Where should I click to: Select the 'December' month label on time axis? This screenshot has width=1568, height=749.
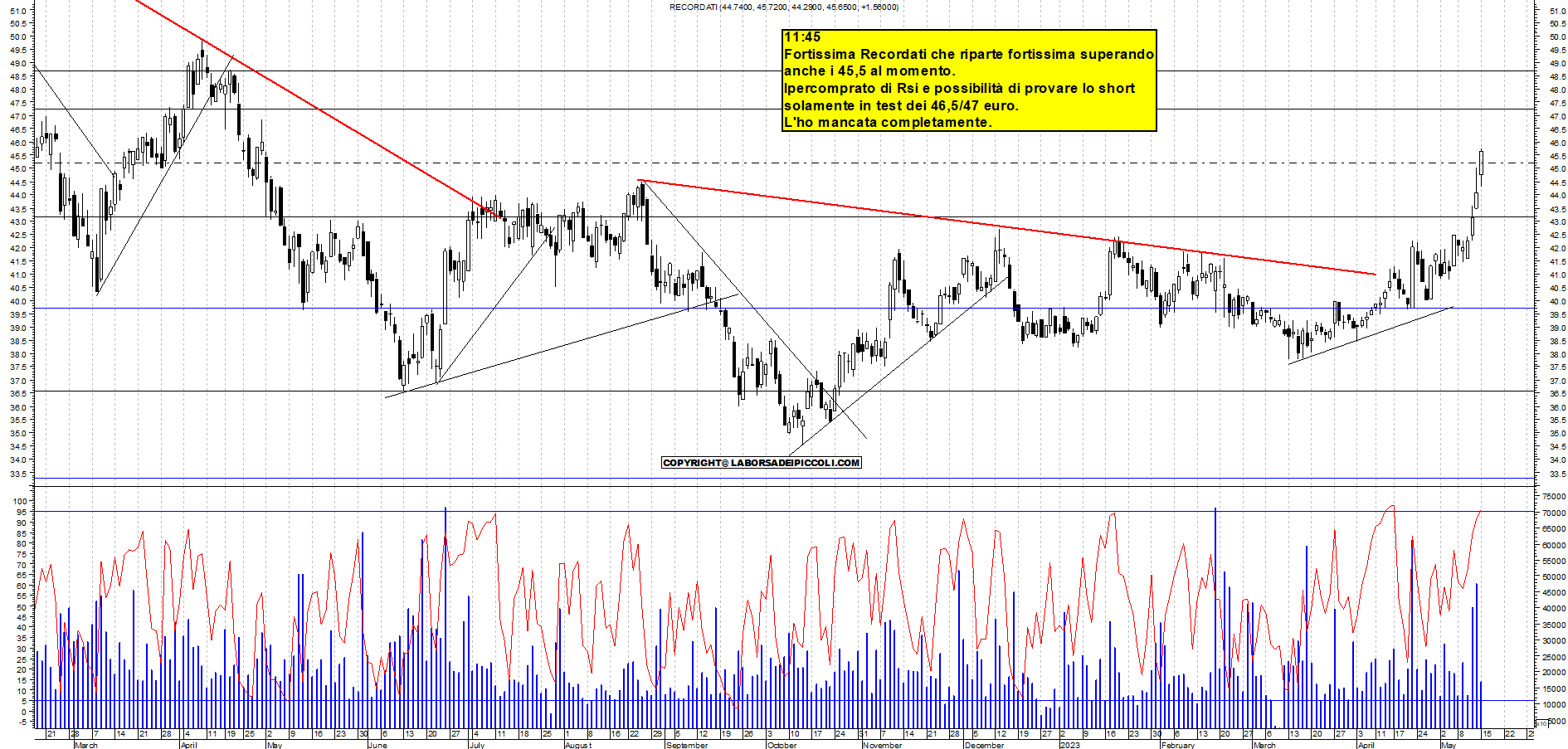click(x=985, y=745)
